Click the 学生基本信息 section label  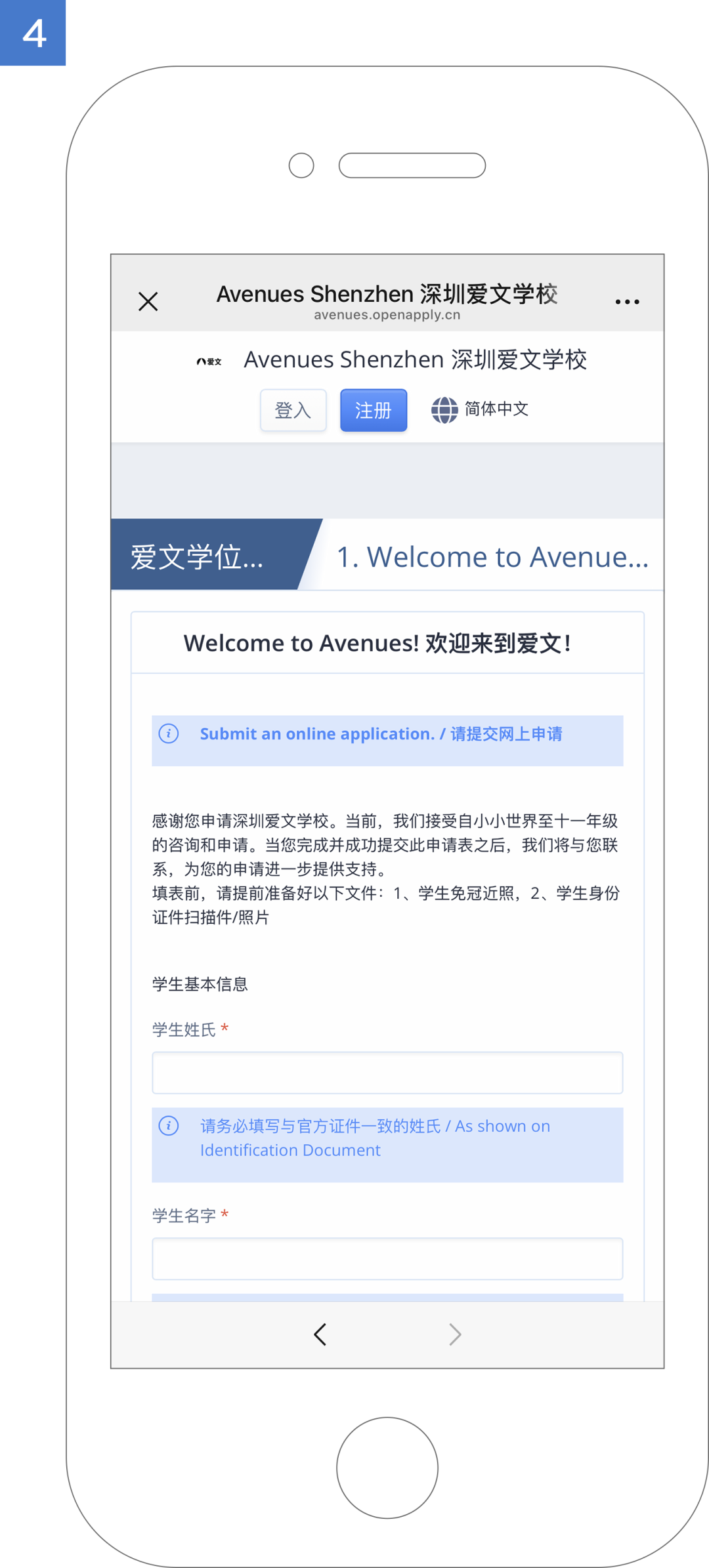[x=200, y=984]
